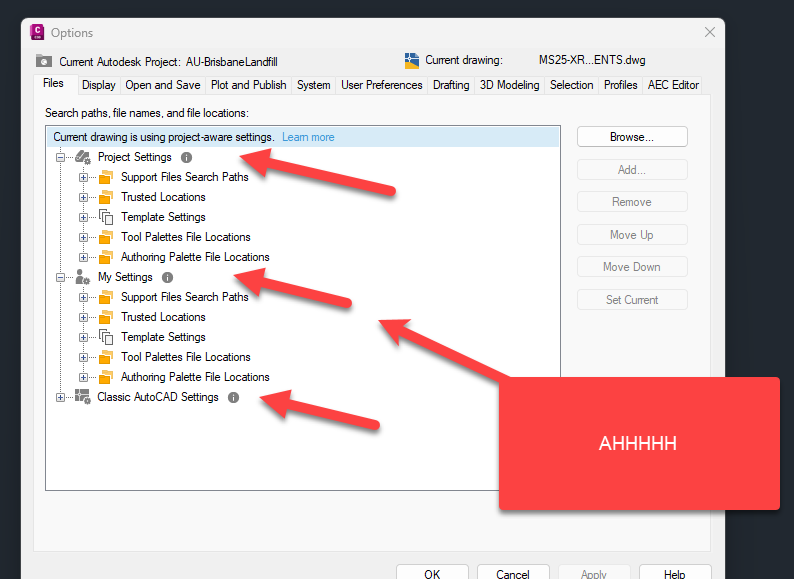
Task: Click the Apply button
Action: point(594,572)
